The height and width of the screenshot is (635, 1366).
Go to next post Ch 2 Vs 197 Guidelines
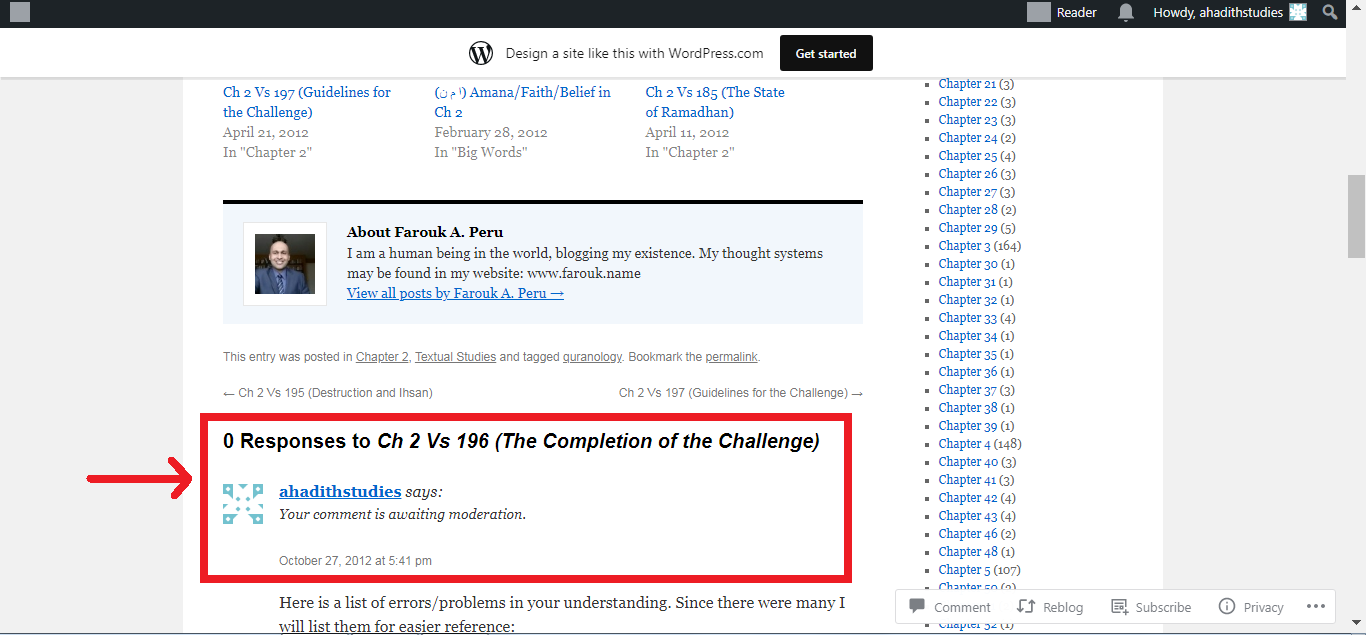pyautogui.click(x=741, y=393)
